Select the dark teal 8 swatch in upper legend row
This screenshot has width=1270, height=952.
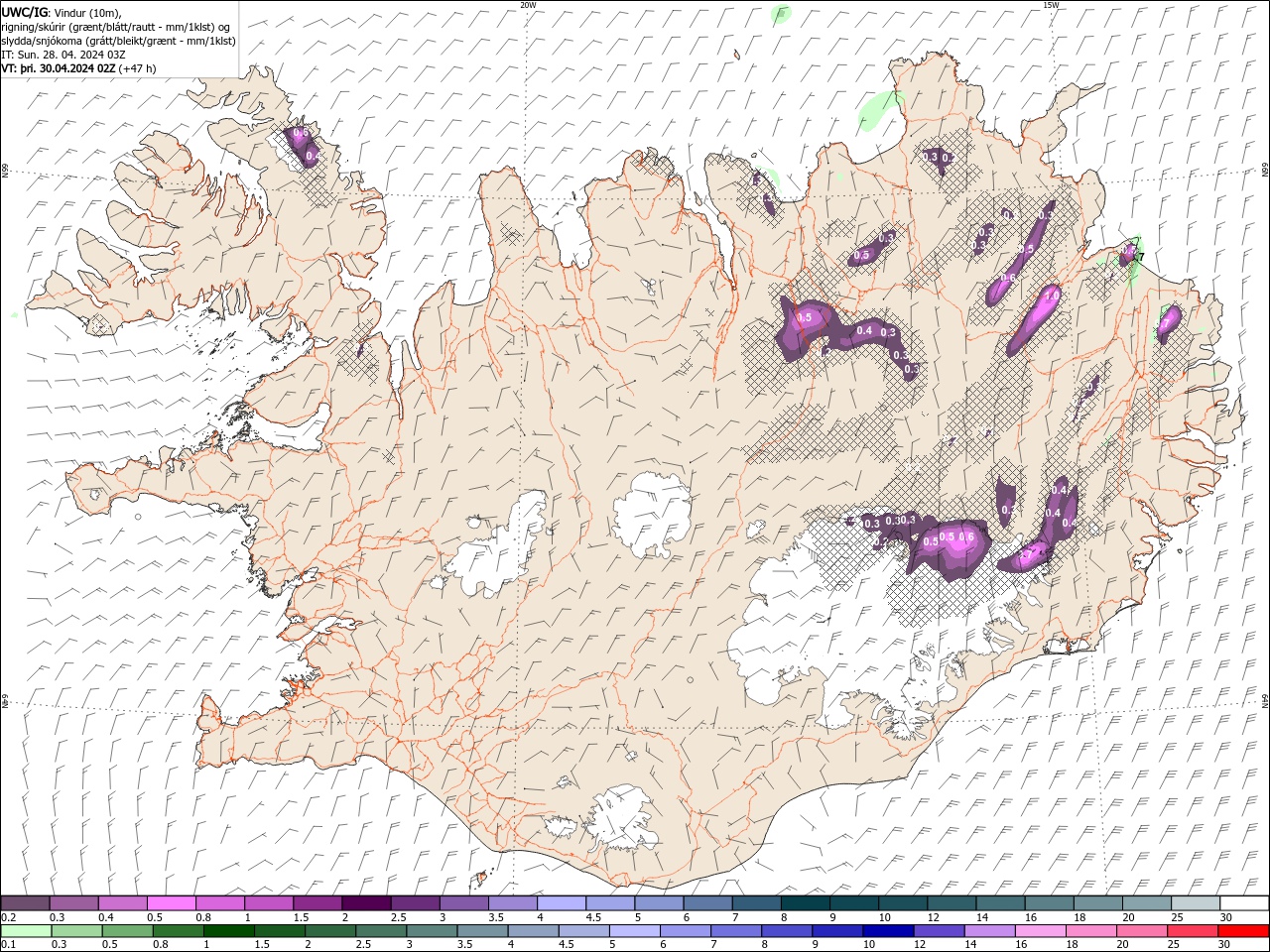[806, 903]
